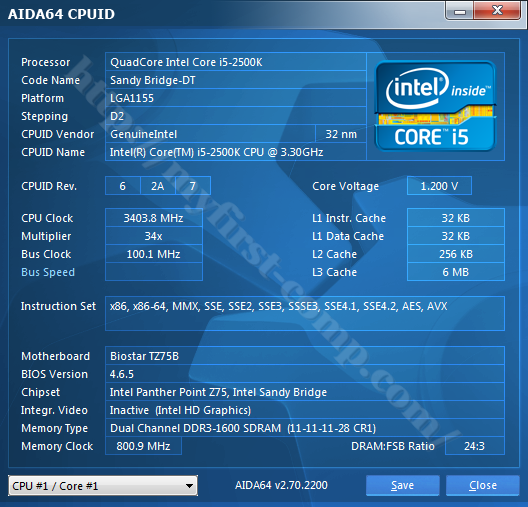This screenshot has height=507, width=528.
Task: Click the CPUID Name value i5-2500K CPU @ 3.30GHz
Action: [236, 152]
